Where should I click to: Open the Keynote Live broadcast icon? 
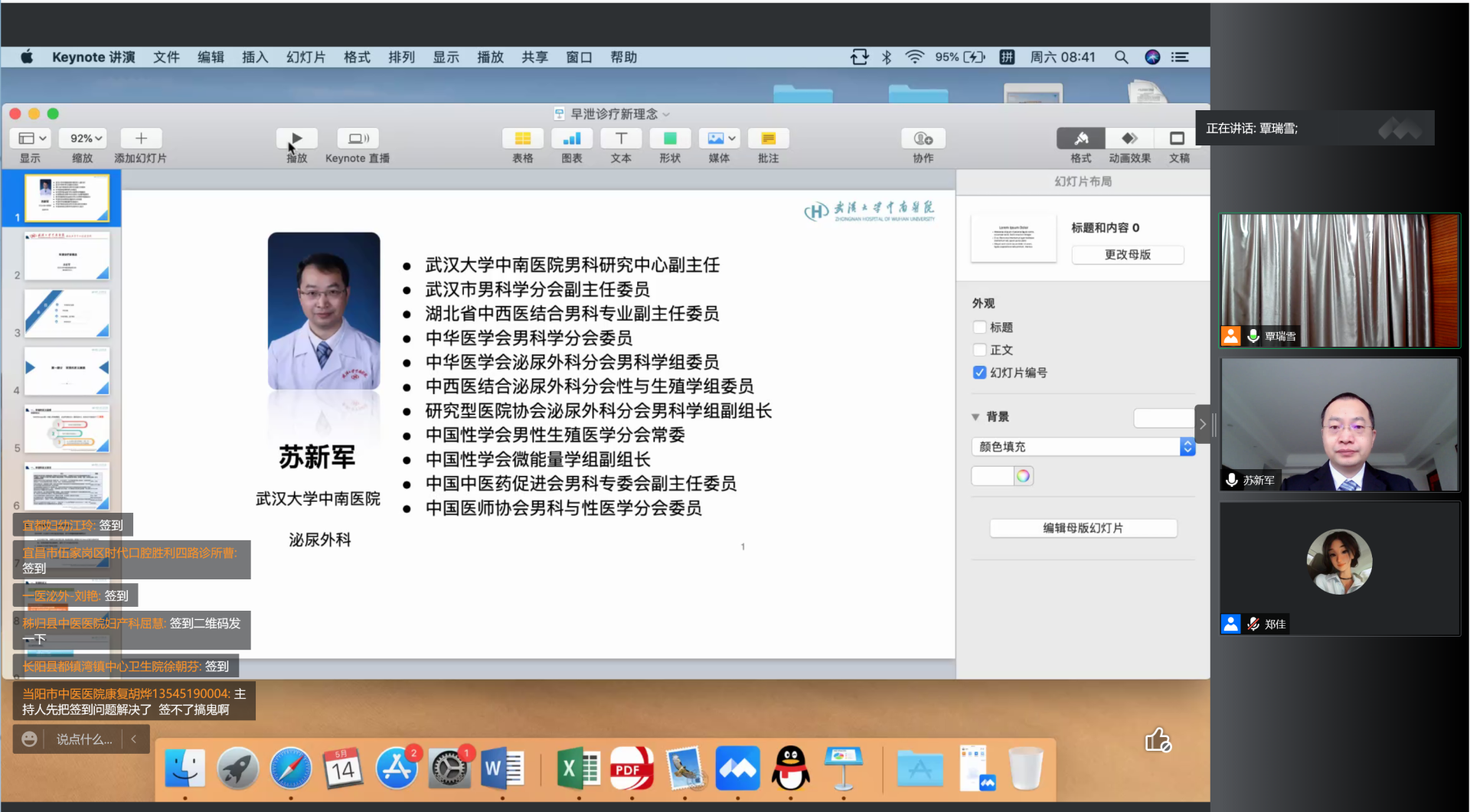(x=358, y=139)
